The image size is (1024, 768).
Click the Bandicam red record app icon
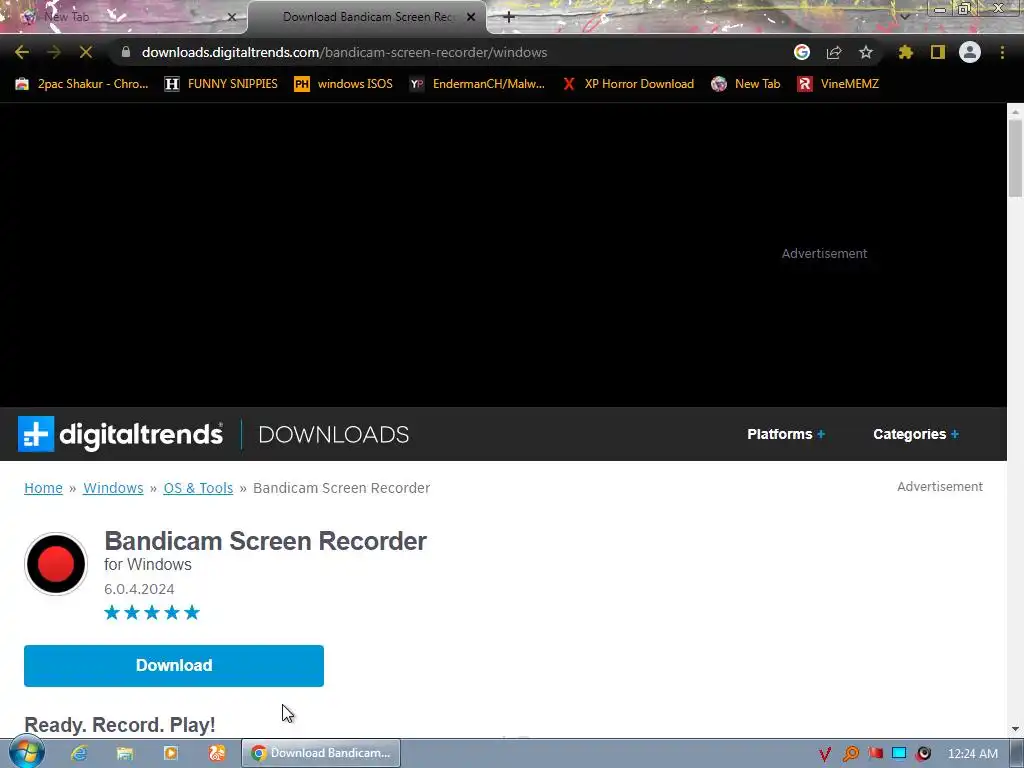(x=56, y=564)
